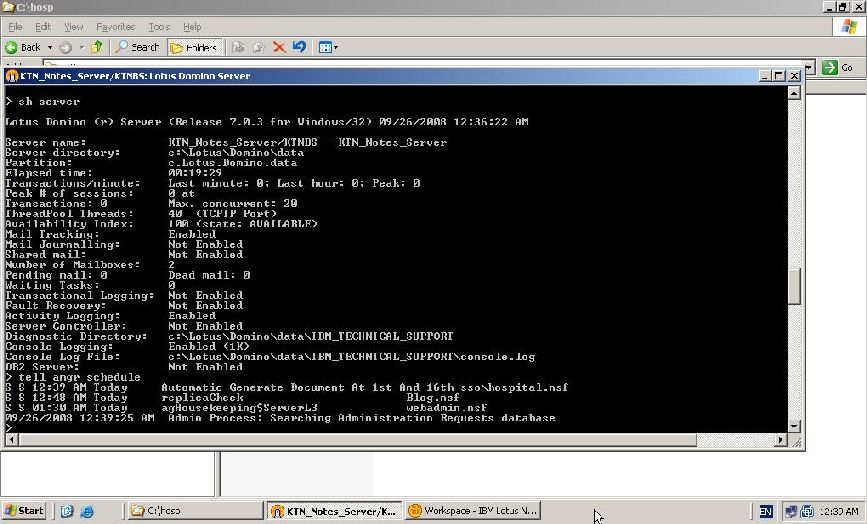Click the 'sh server' command text

[x=49, y=102]
